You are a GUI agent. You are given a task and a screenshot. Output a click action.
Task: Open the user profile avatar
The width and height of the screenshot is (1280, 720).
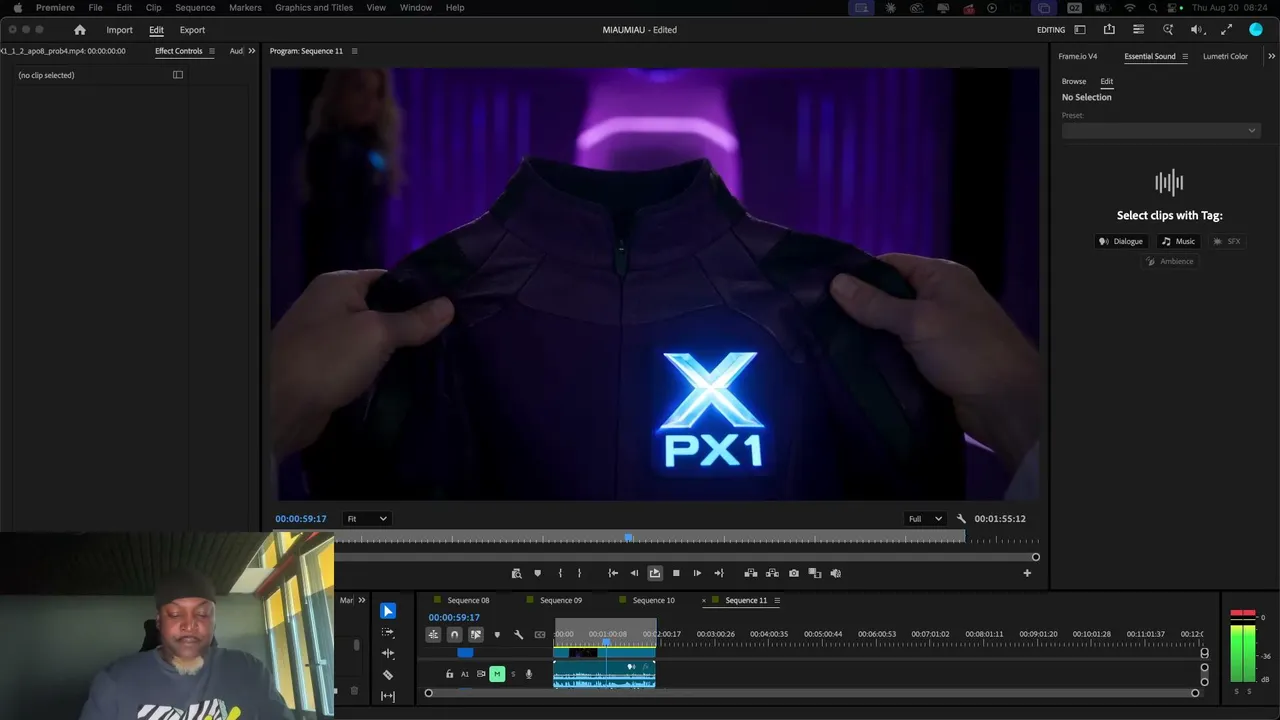[1256, 30]
